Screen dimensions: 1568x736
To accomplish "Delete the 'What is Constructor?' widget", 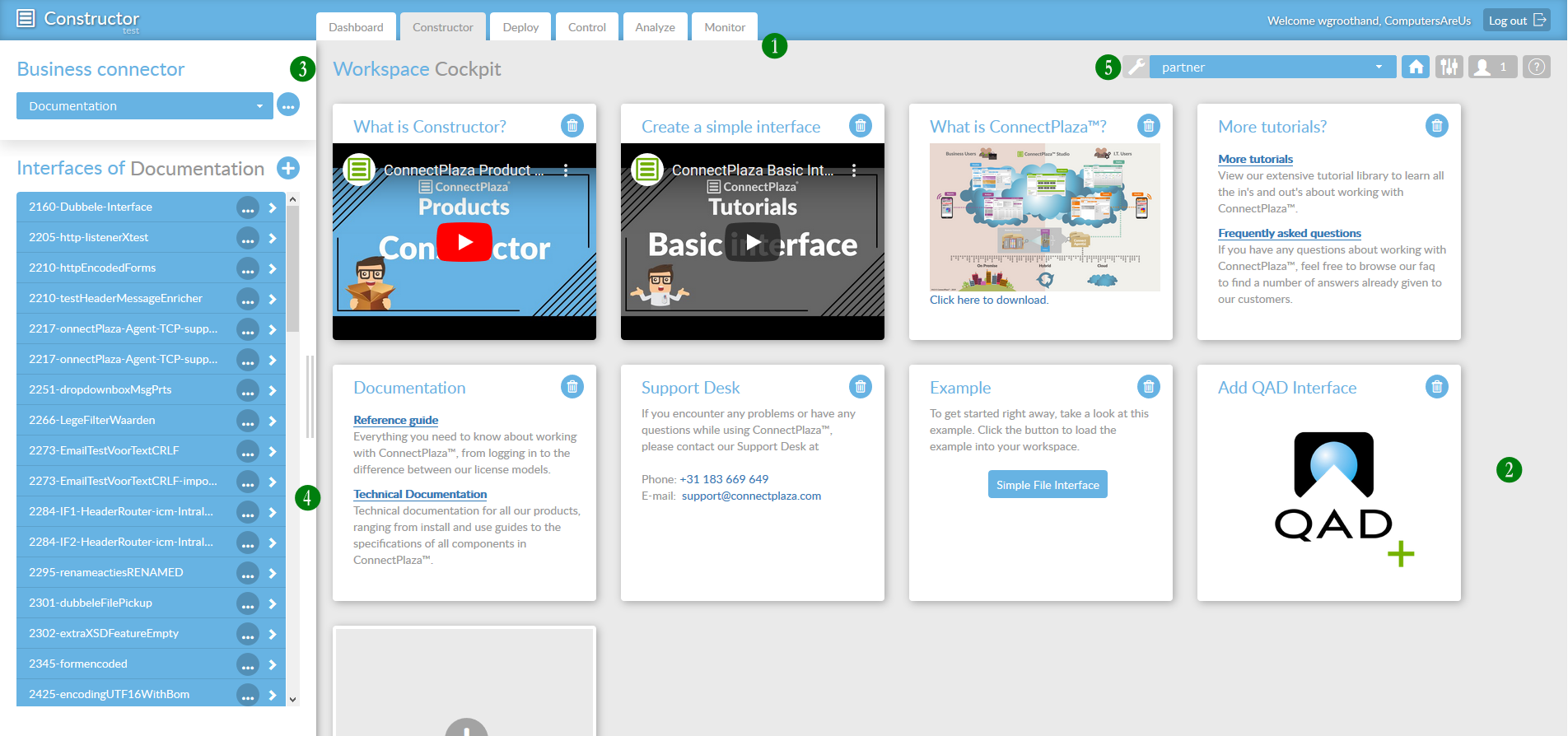I will [x=572, y=126].
